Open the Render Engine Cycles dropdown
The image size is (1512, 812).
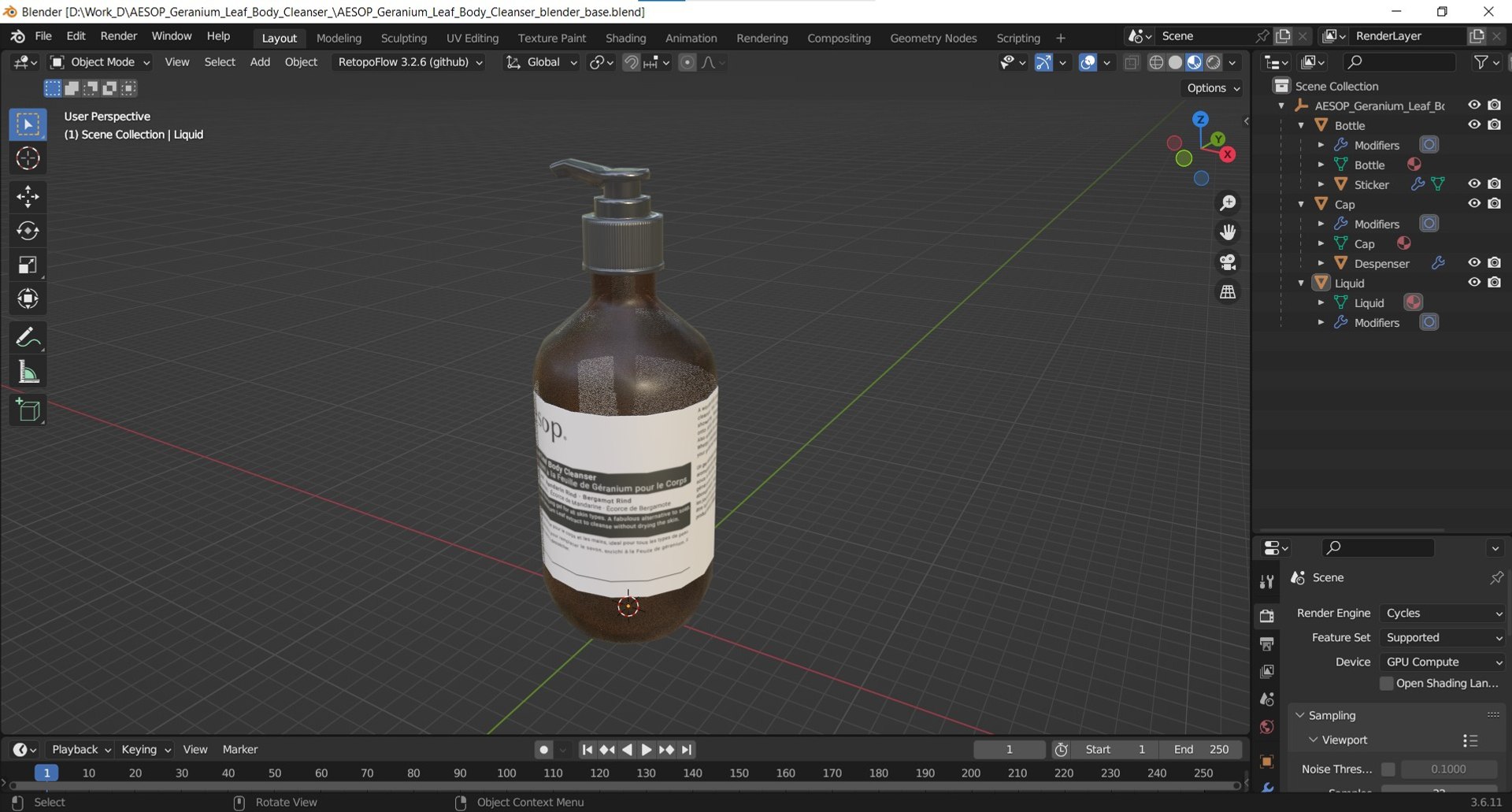click(x=1443, y=614)
